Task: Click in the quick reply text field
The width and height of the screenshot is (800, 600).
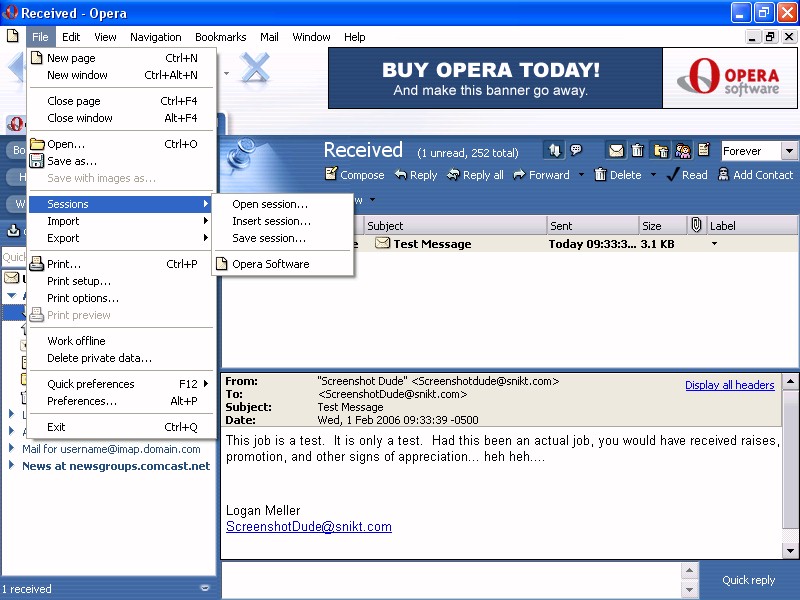Action: (452, 580)
